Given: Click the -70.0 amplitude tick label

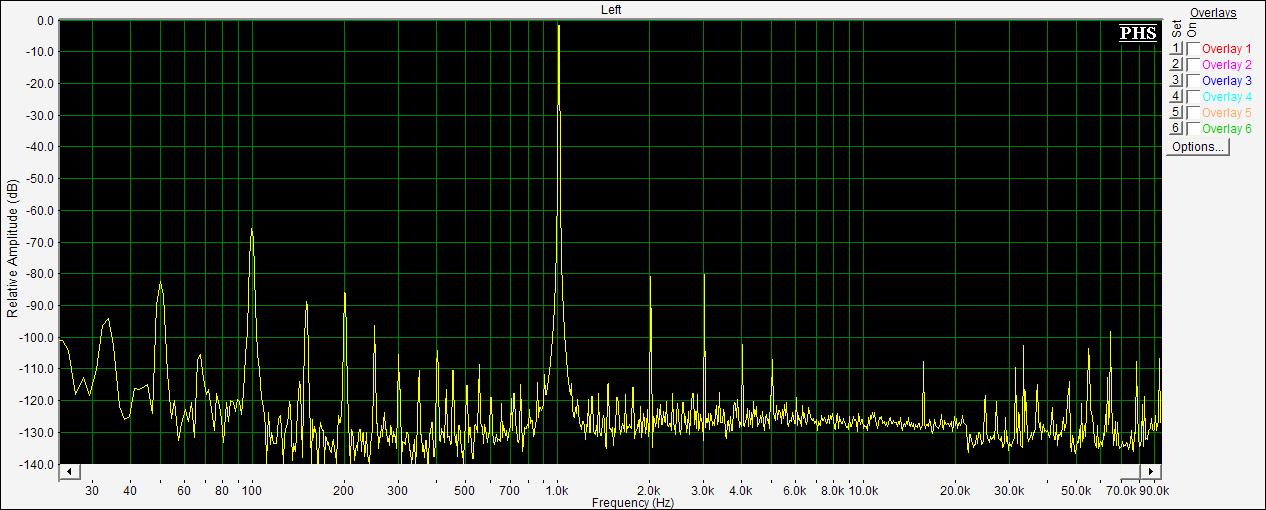Looking at the screenshot, I should pos(40,242).
